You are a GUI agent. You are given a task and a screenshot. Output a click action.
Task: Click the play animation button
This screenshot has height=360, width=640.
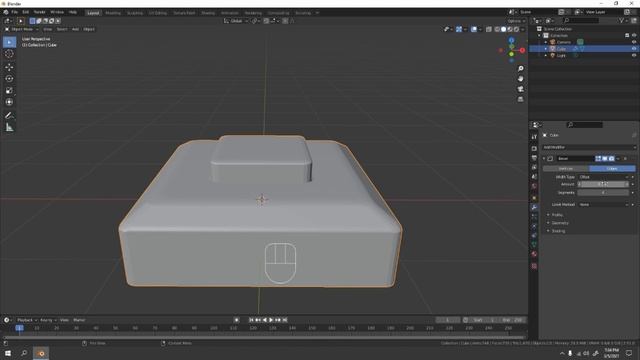271,320
